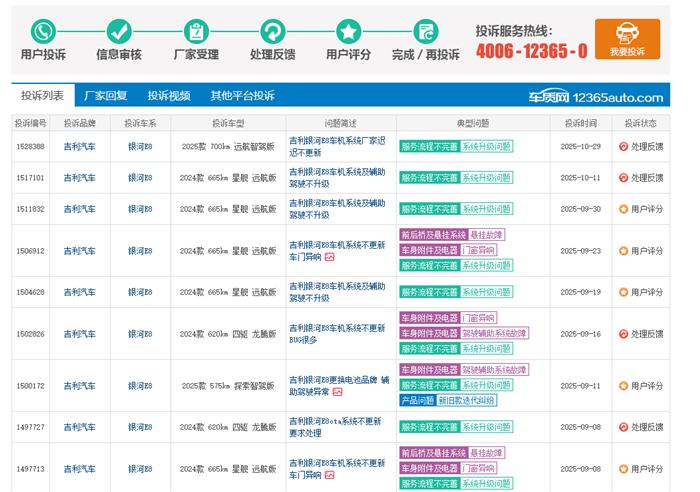This screenshot has width=700, height=492.
Task: Select the 其他平台投诉 tab
Action: pos(242,96)
